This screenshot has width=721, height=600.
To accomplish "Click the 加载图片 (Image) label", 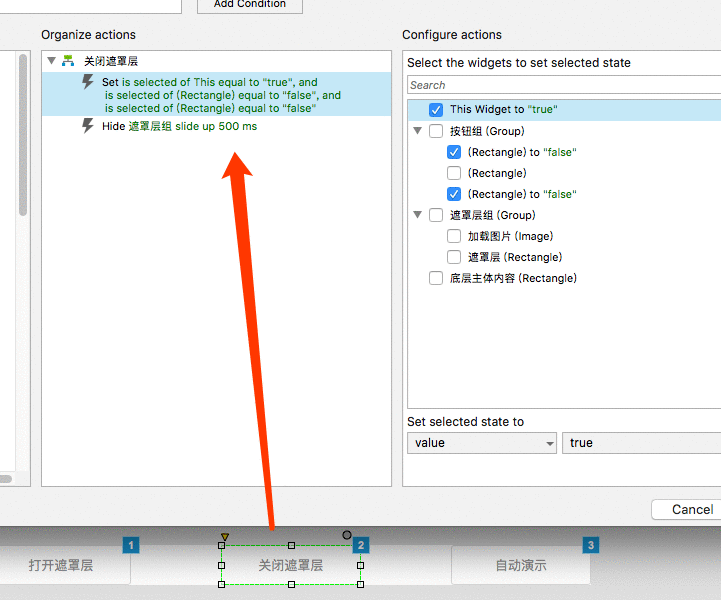I will (510, 236).
